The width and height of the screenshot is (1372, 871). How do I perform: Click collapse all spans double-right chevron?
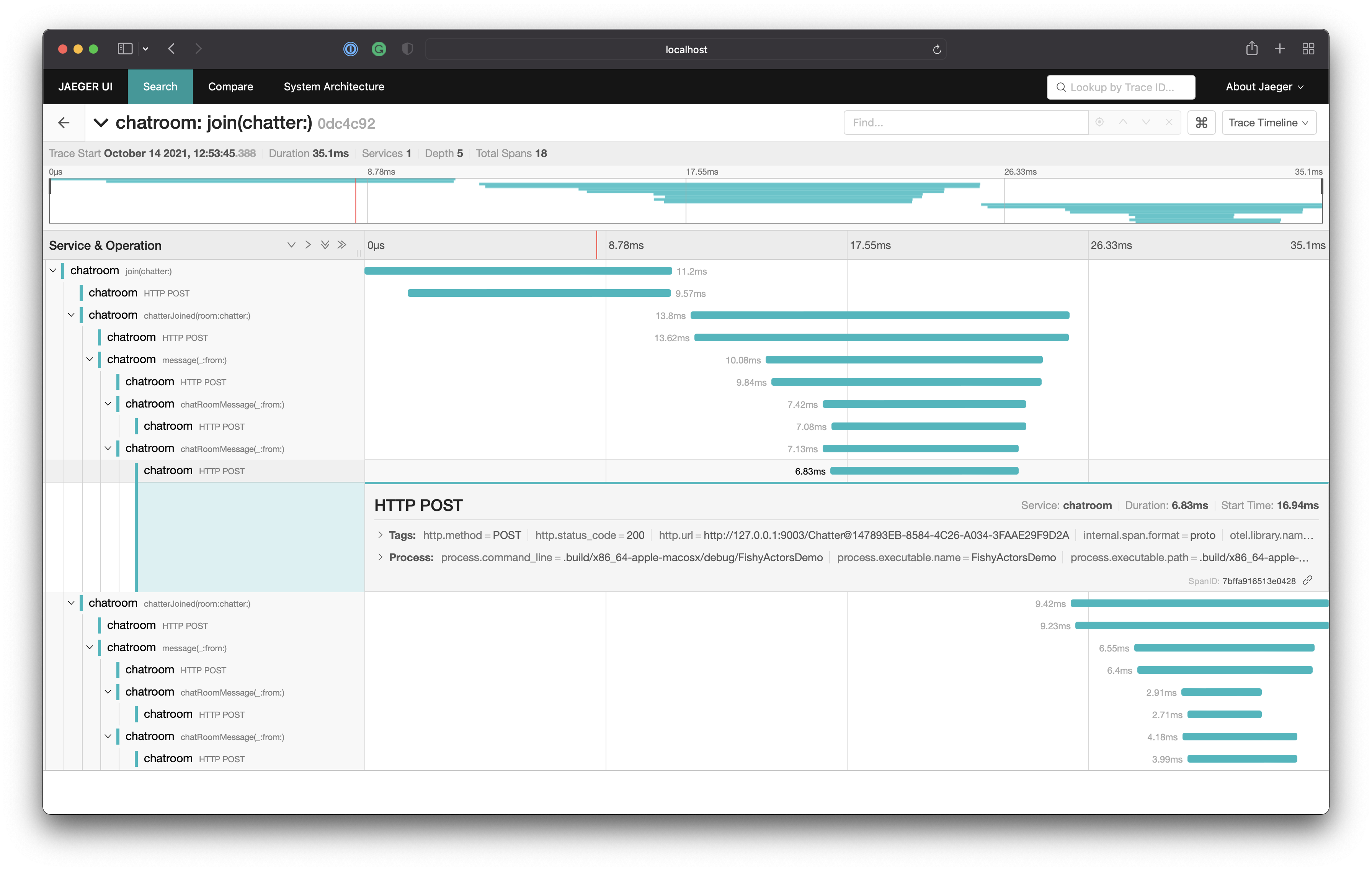point(341,244)
